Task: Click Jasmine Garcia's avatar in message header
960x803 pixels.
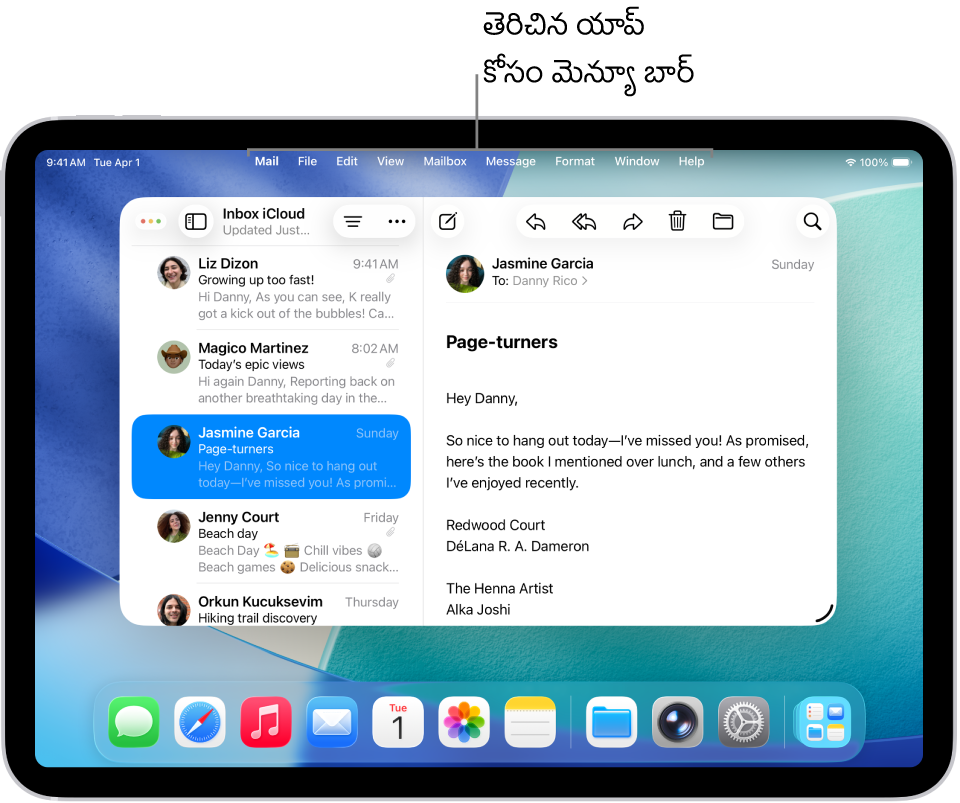Action: tap(465, 273)
